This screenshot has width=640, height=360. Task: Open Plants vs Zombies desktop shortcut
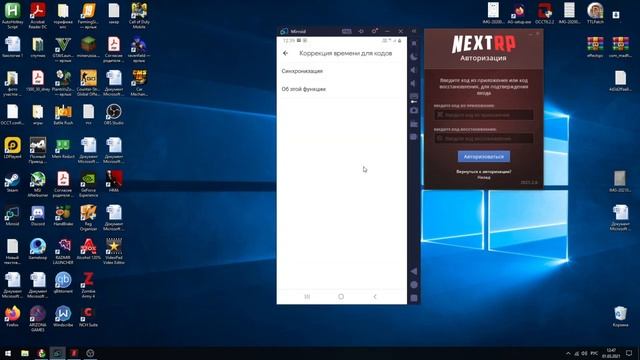click(x=63, y=83)
